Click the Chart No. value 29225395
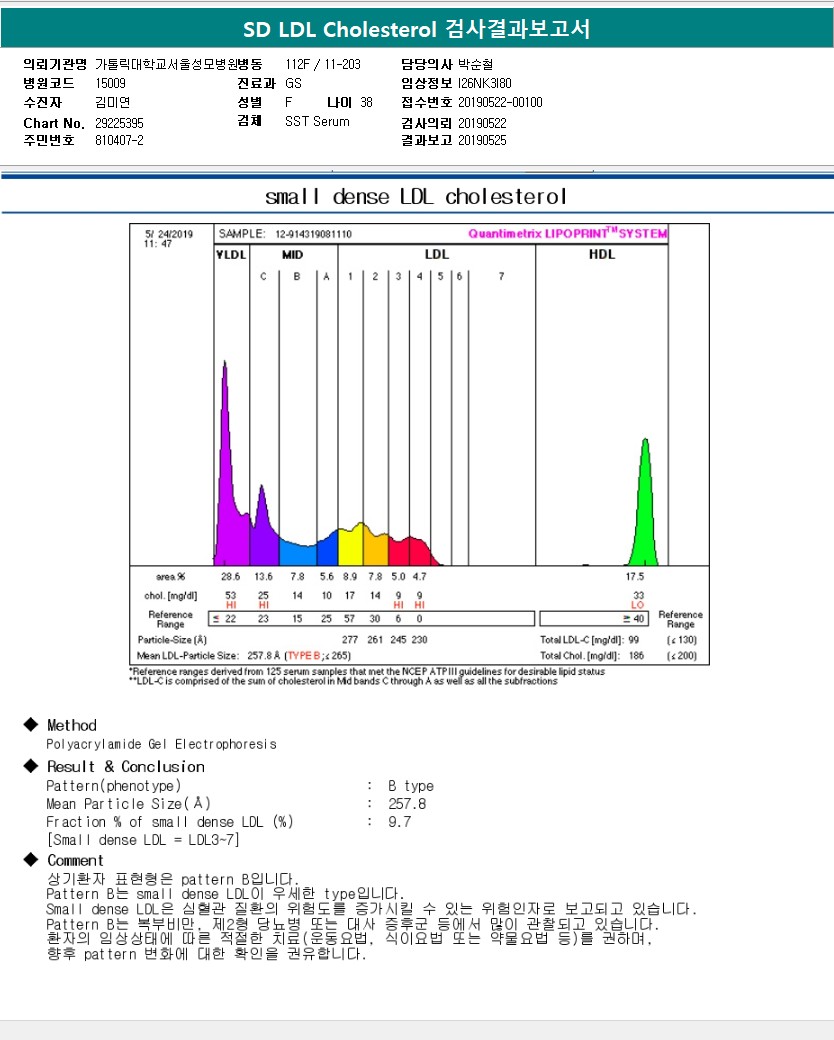 click(119, 122)
